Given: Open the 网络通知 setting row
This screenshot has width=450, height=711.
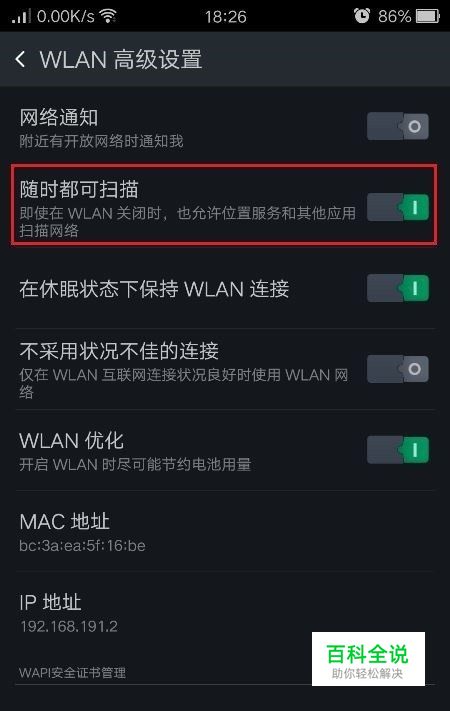Looking at the screenshot, I should click(x=225, y=127).
